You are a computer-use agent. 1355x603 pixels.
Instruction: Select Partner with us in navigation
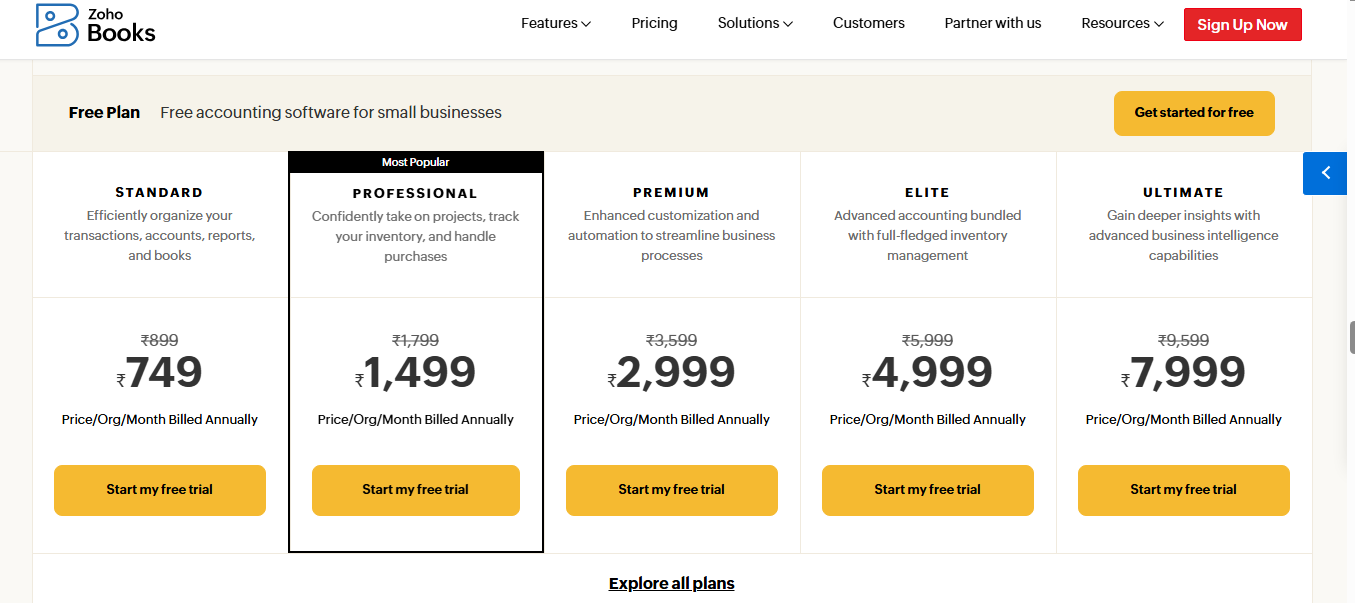(992, 23)
